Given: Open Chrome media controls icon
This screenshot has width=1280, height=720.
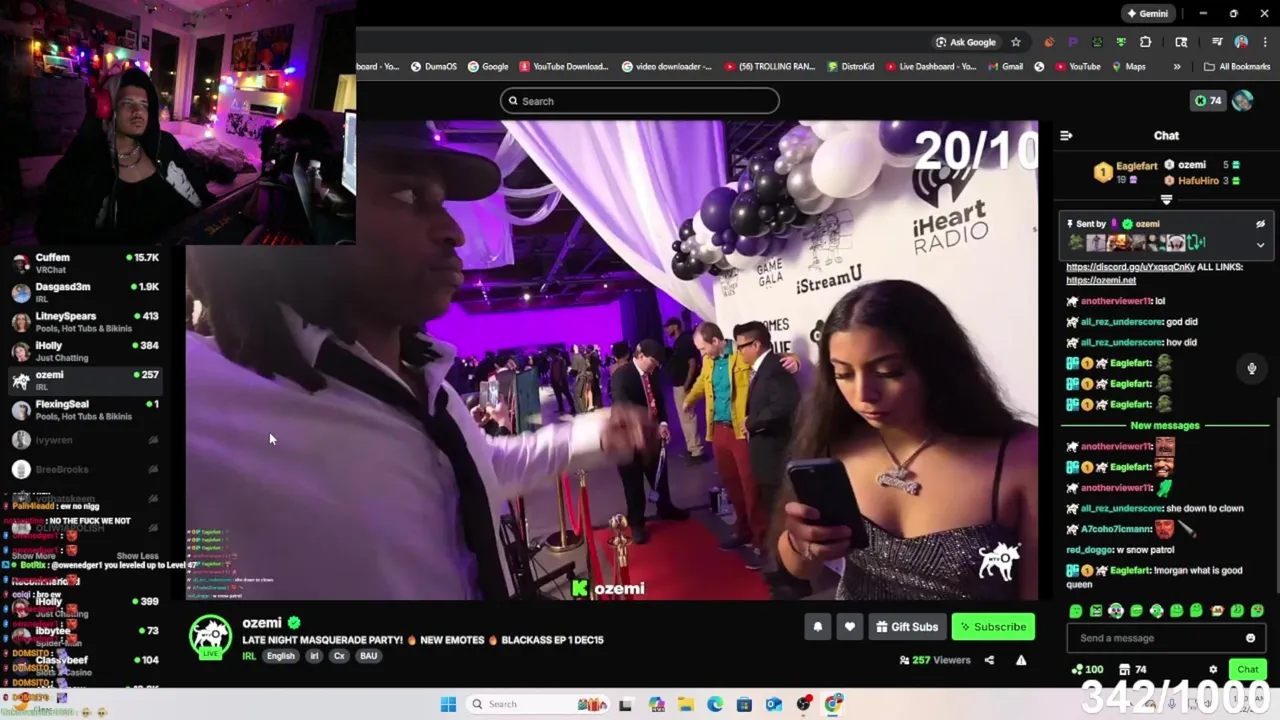Looking at the screenshot, I should point(1217,42).
